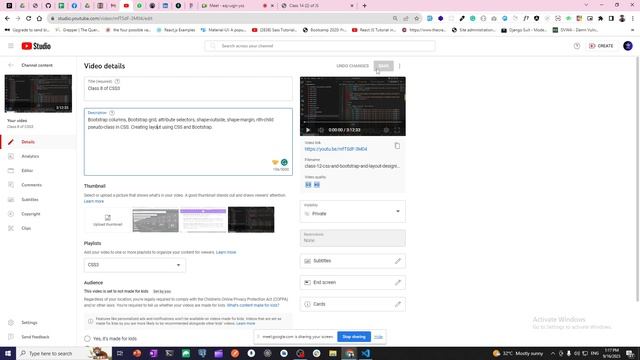The image size is (640, 360).
Task: Click Learn more in the Playlists description
Action: click(226, 252)
